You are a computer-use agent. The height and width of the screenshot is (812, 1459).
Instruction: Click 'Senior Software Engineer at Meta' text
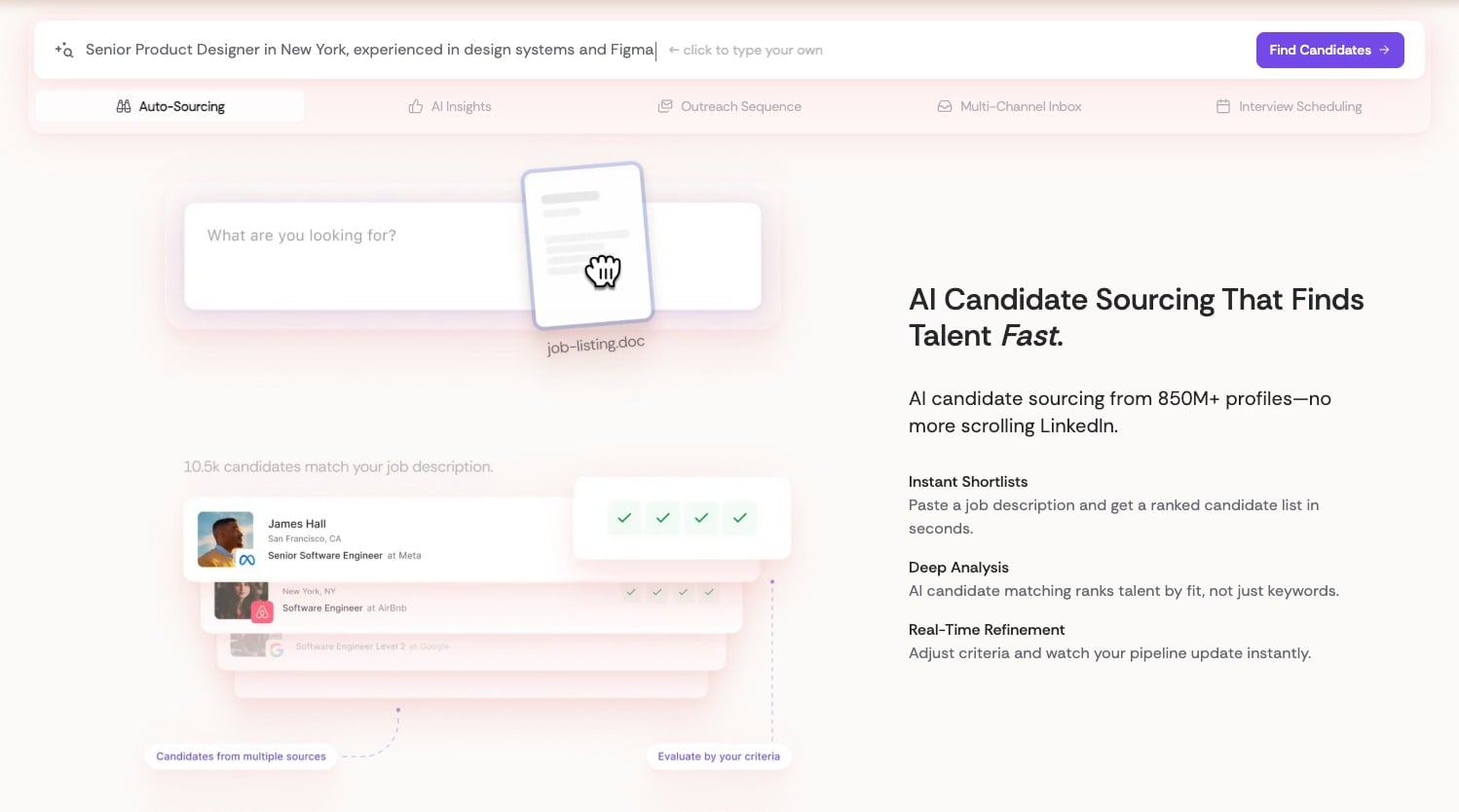345,556
